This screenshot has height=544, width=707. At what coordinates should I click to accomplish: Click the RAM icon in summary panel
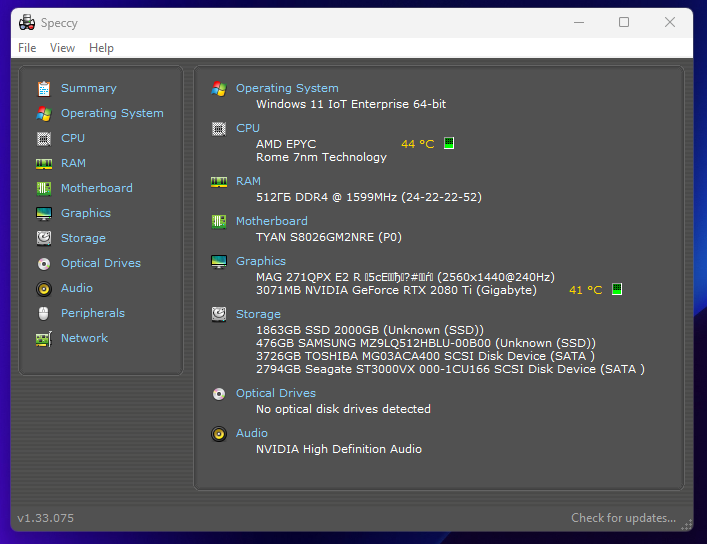219,182
